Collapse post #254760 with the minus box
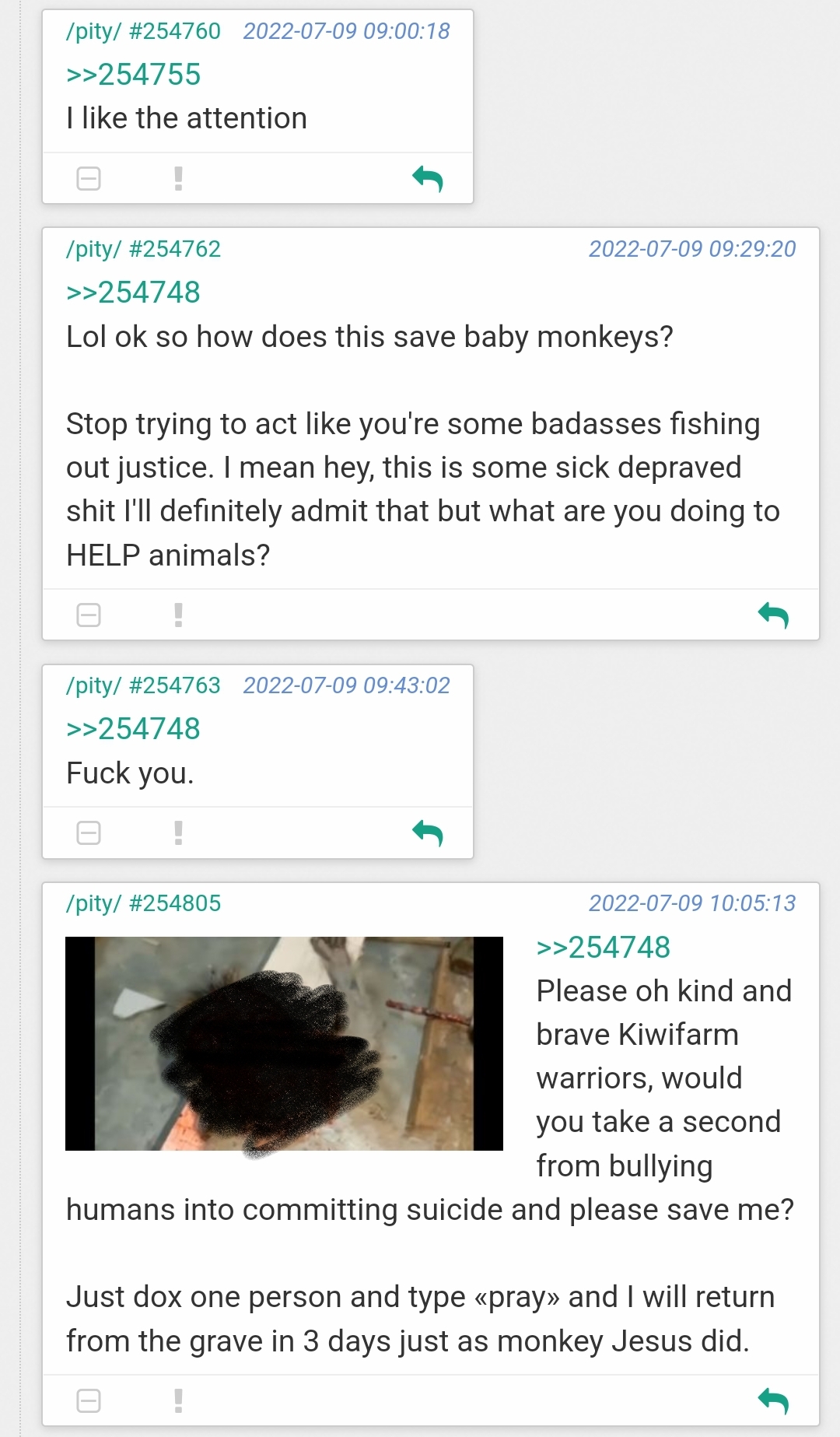 (89, 179)
